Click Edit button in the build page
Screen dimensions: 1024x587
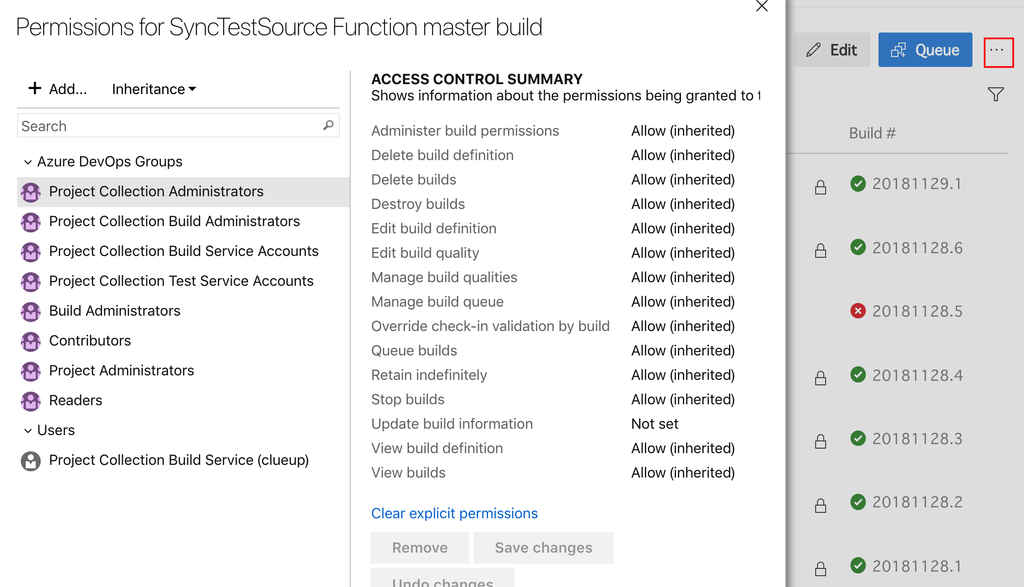831,50
